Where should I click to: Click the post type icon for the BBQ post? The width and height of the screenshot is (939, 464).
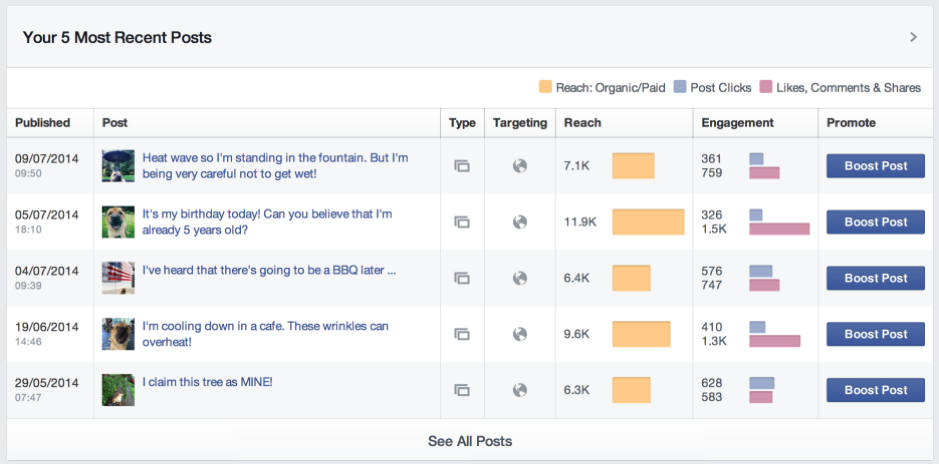pos(462,278)
